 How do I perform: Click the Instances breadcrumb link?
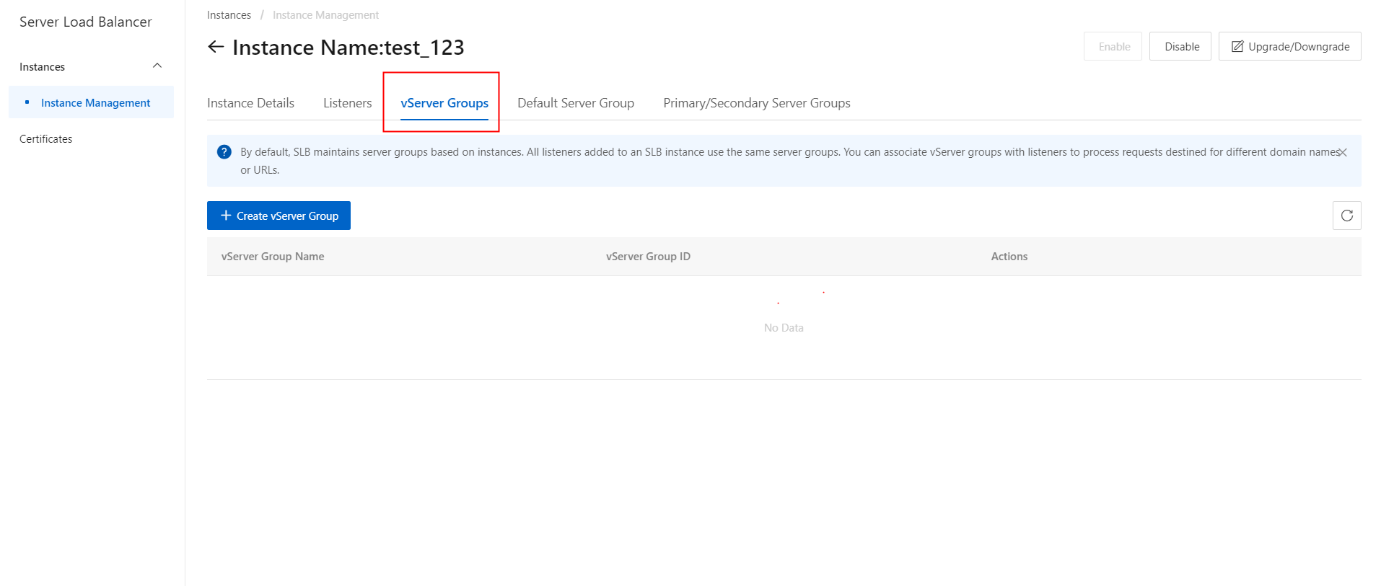229,15
